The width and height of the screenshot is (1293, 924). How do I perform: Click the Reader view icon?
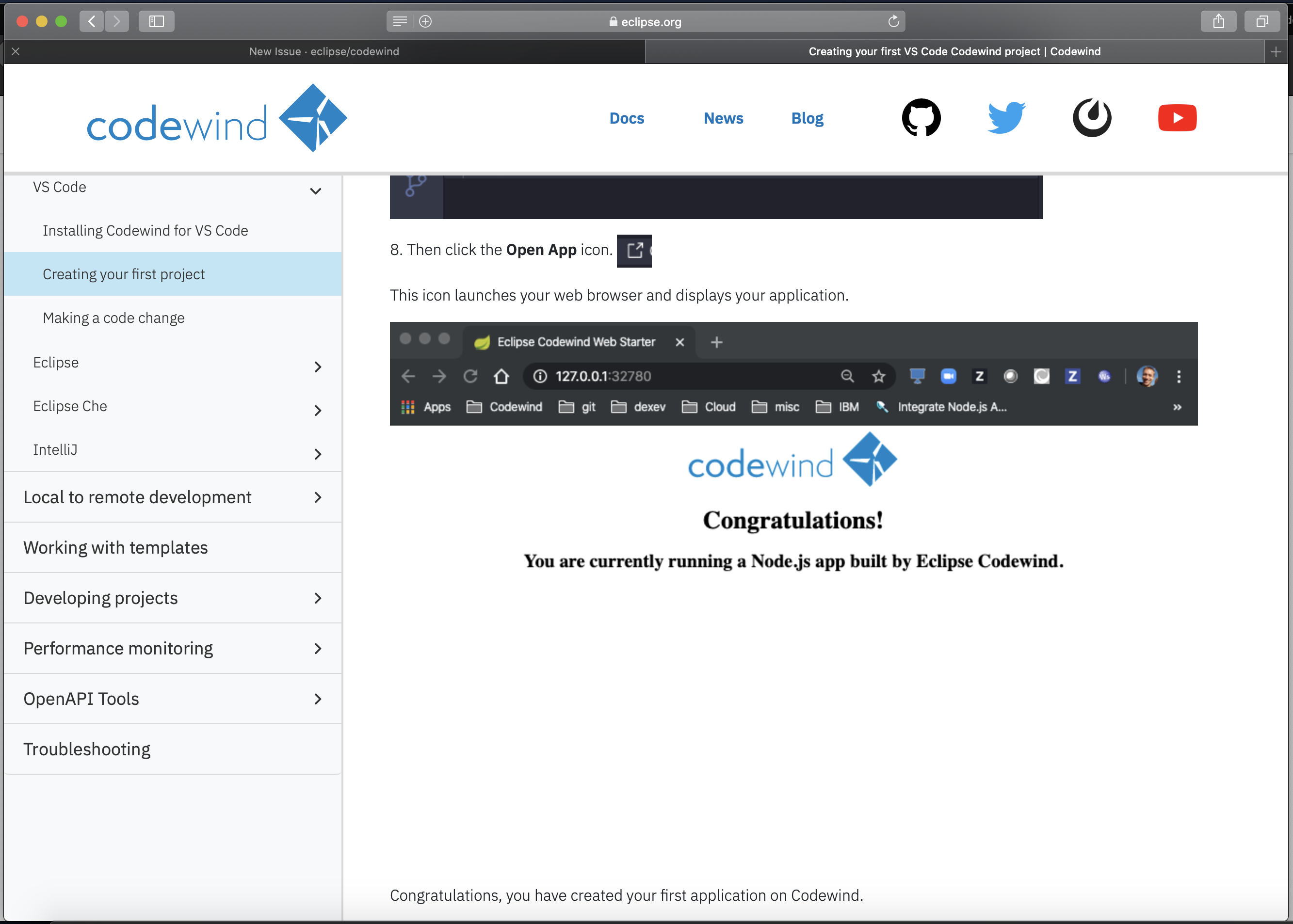pyautogui.click(x=400, y=22)
